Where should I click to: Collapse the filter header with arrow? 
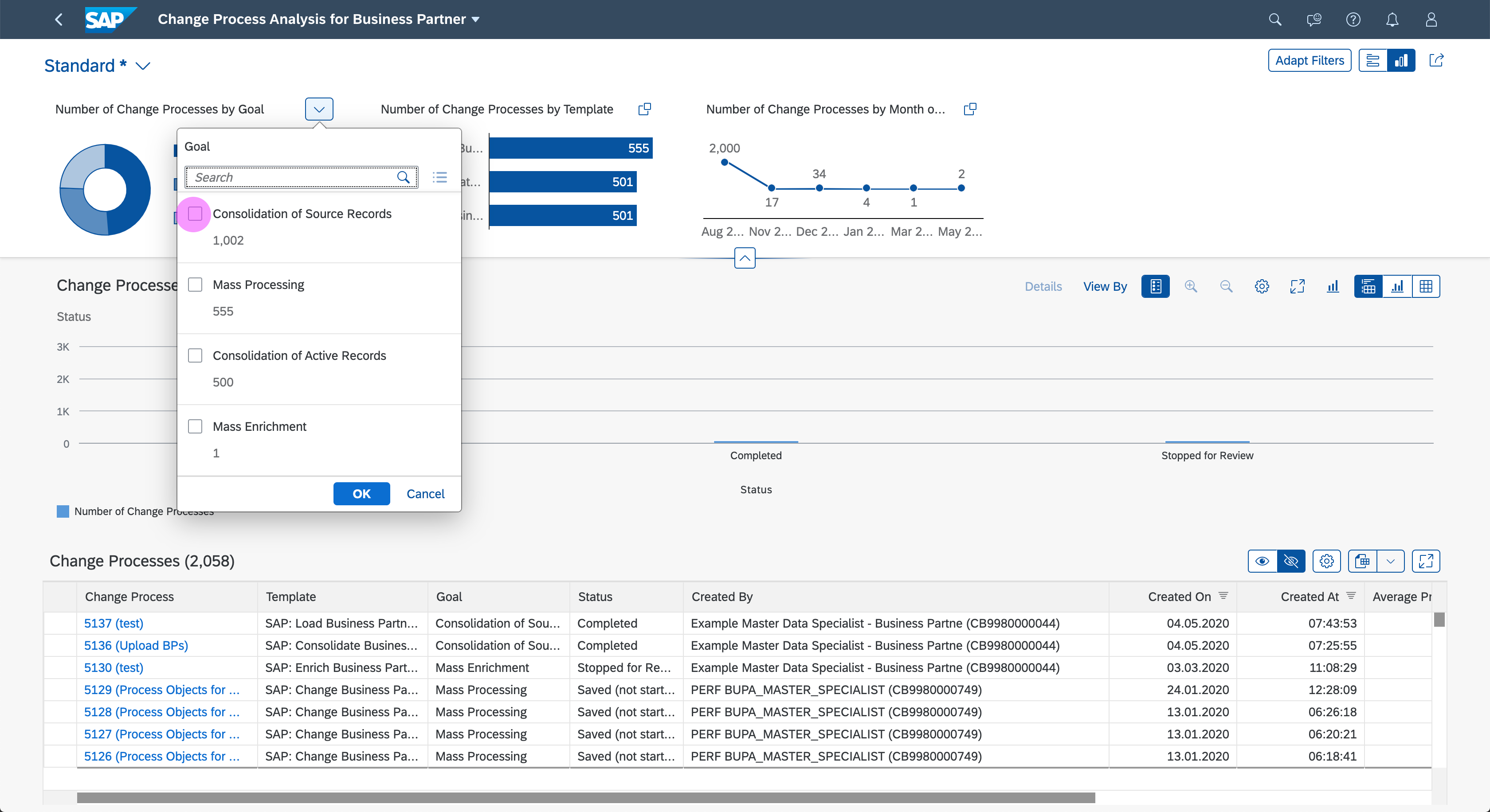pyautogui.click(x=745, y=258)
